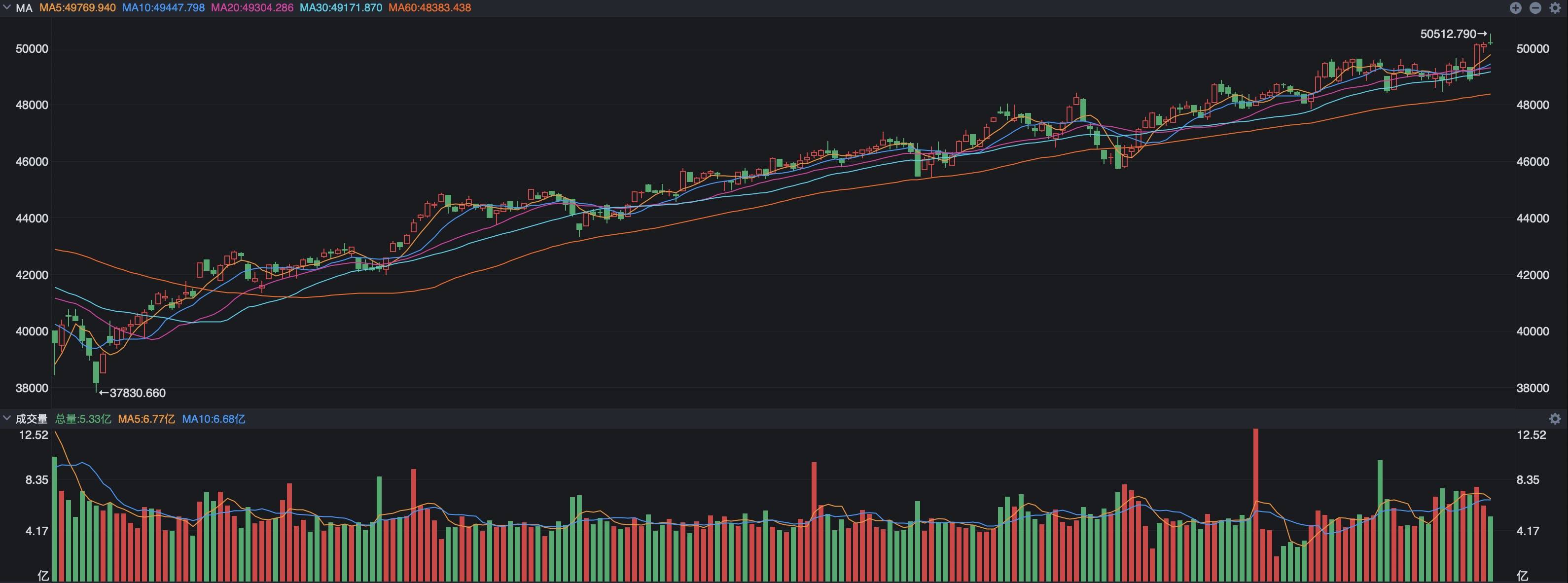Click the zoom in plus icon
The image size is (1568, 583).
pos(1516,8)
